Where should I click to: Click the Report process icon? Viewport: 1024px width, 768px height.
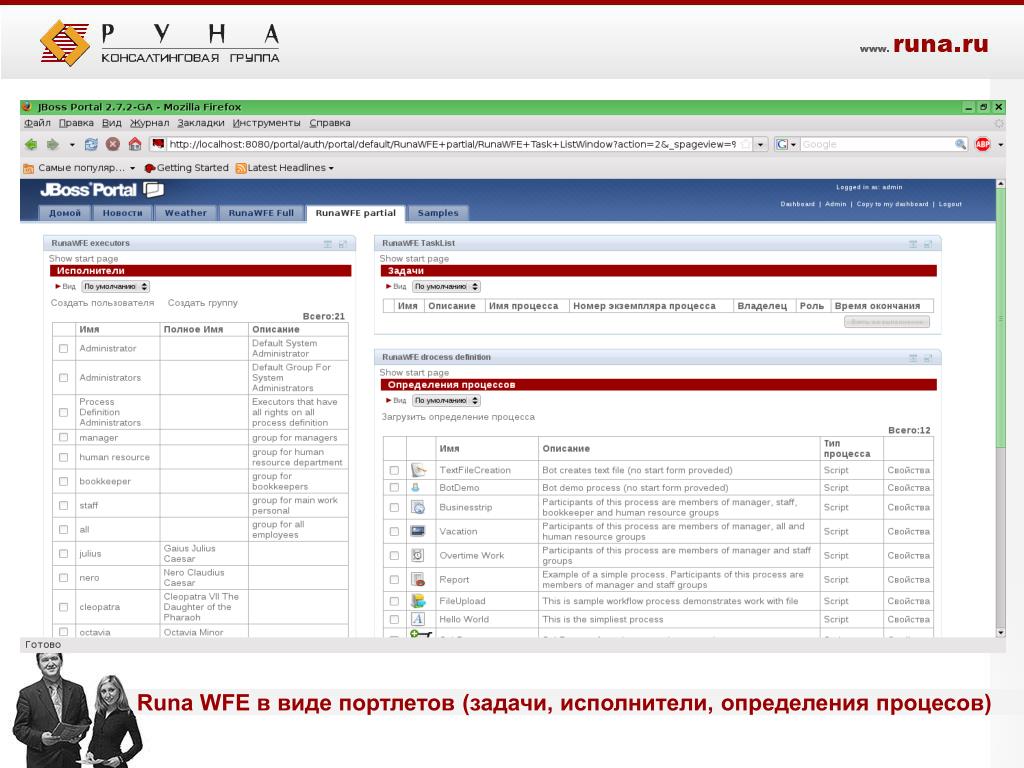418,579
